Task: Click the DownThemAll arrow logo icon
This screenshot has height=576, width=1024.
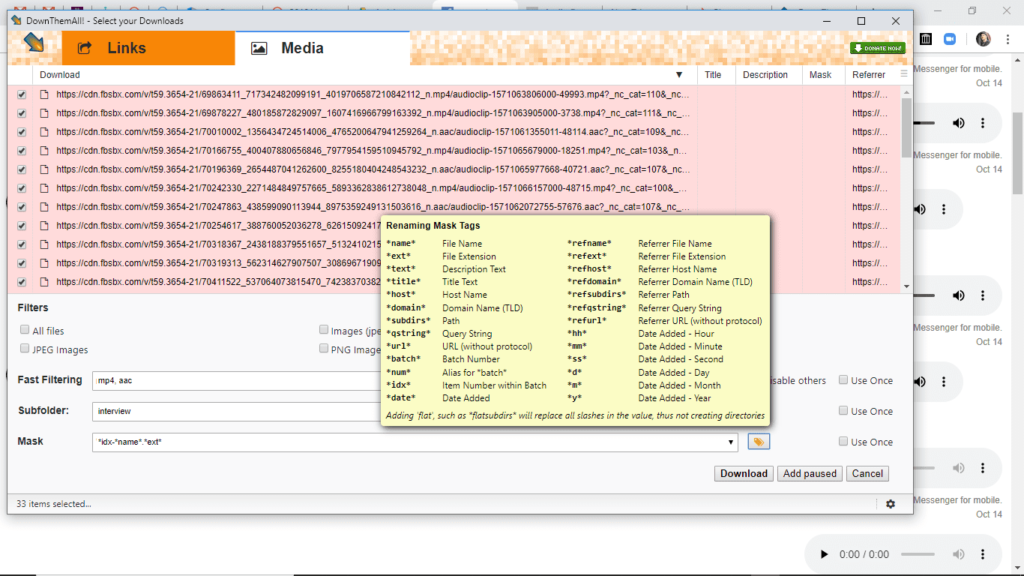Action: click(x=33, y=43)
